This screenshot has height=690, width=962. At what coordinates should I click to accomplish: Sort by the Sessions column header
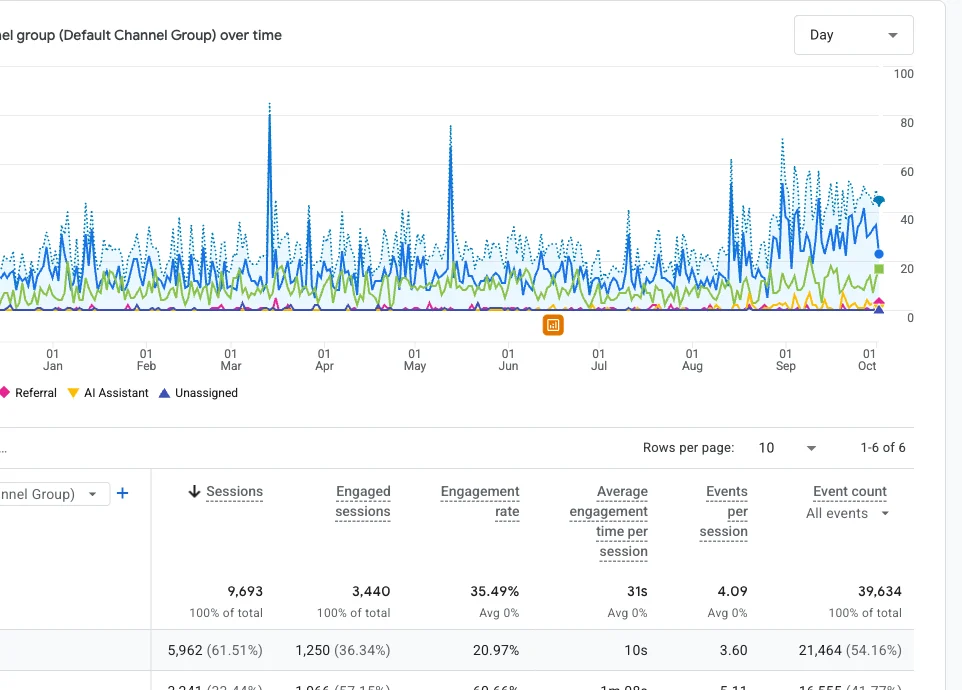[234, 491]
